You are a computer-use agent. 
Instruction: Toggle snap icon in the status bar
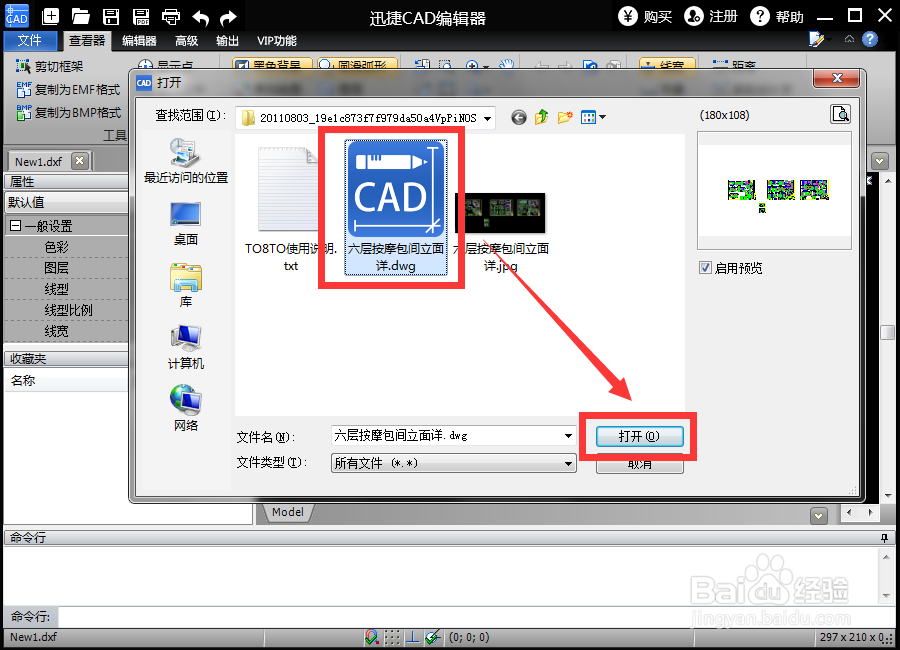(371, 637)
